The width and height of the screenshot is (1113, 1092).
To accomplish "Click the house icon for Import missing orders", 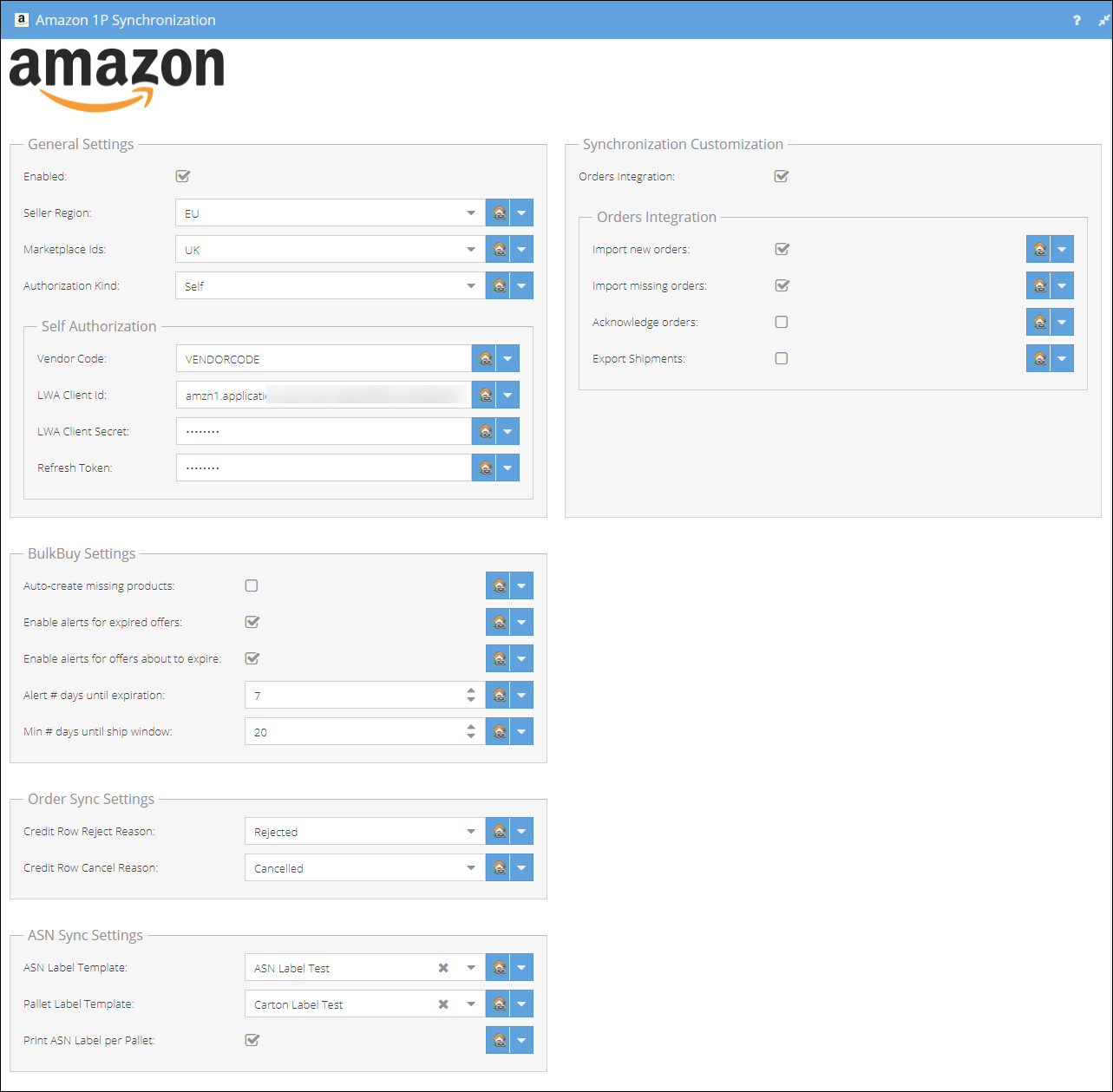I will coord(1039,285).
